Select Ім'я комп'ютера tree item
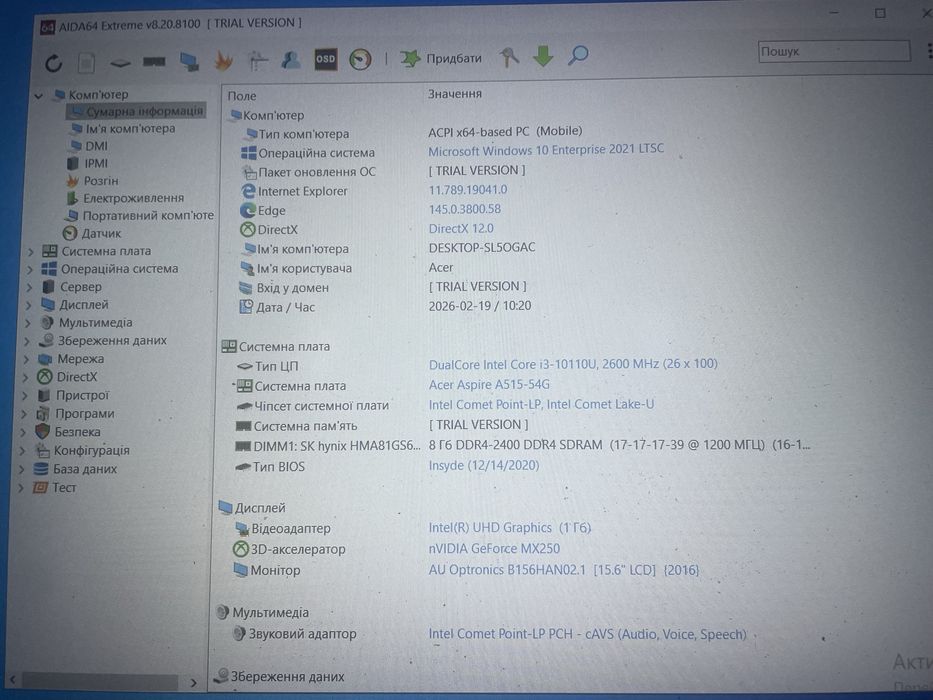Viewport: 933px width, 700px height. point(123,129)
